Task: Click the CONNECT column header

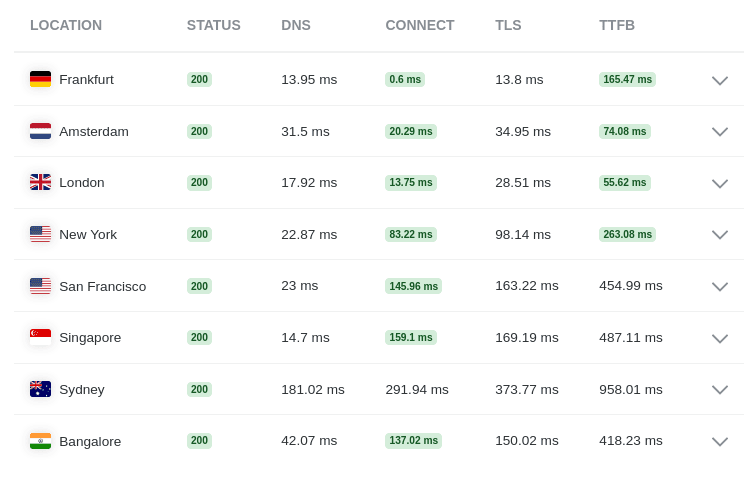Action: 420,25
